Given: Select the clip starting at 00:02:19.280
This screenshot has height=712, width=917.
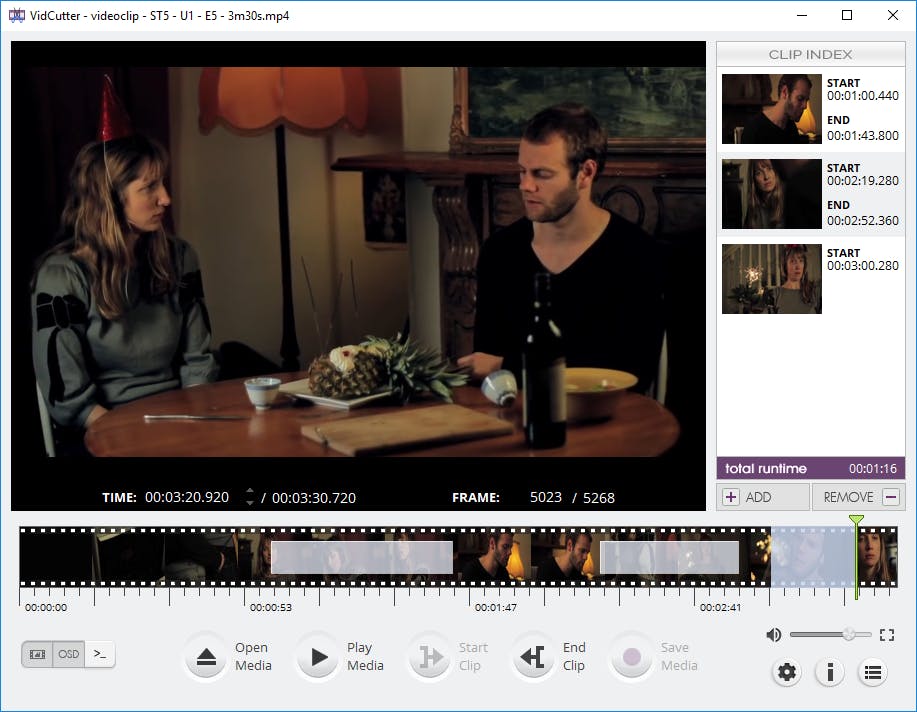Looking at the screenshot, I should tap(811, 194).
